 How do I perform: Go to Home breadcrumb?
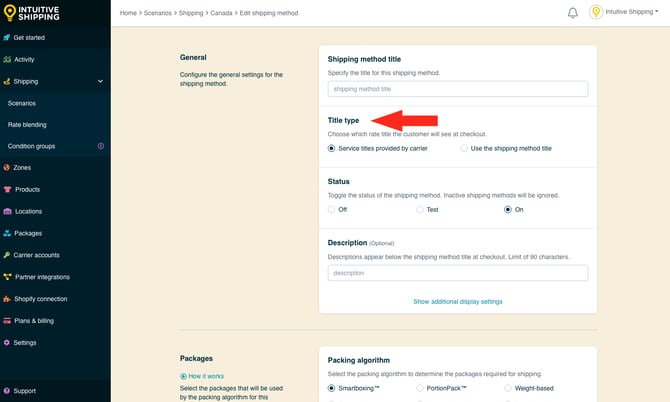[128, 13]
